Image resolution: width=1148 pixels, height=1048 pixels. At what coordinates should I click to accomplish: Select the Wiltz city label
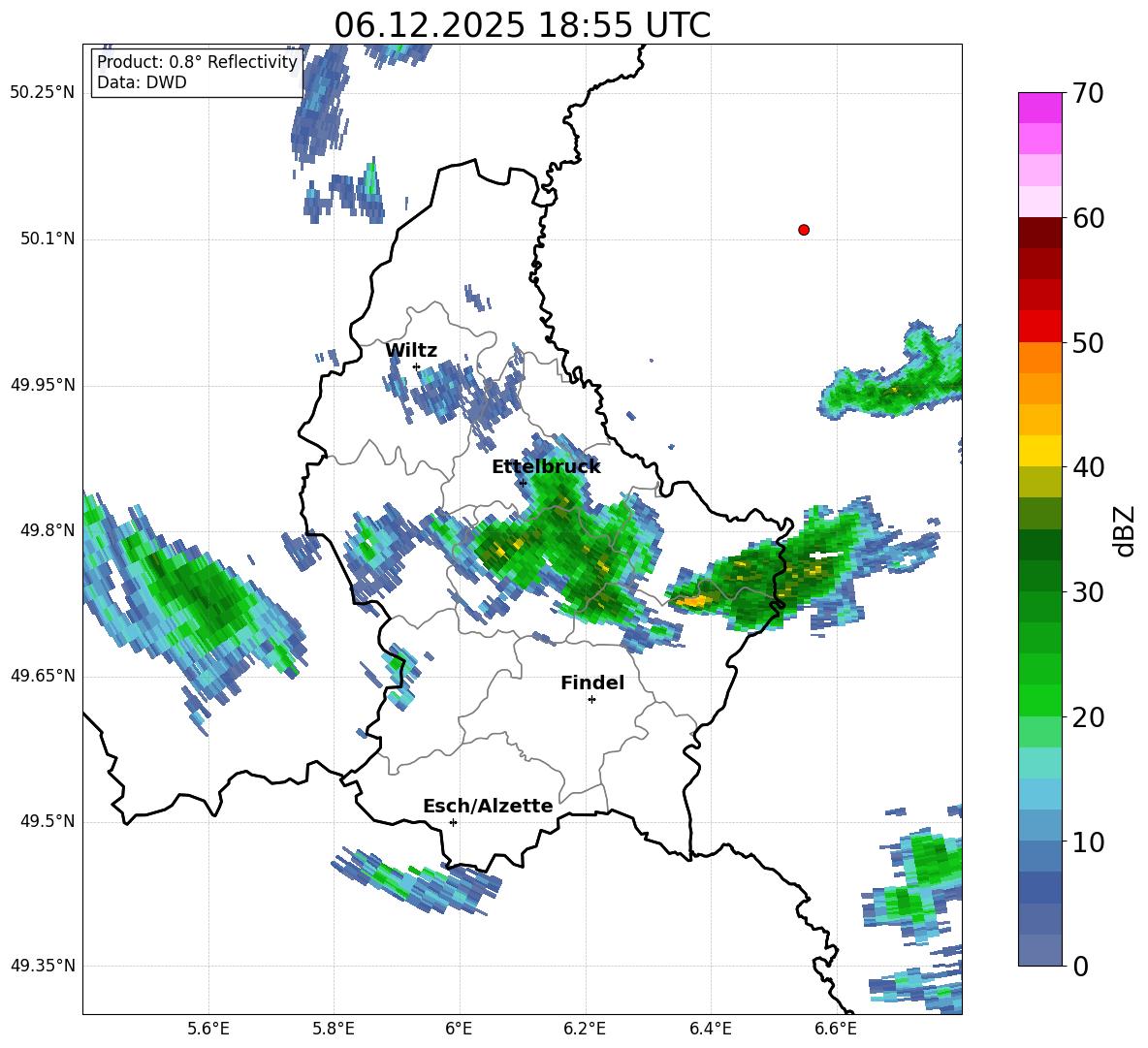click(411, 351)
